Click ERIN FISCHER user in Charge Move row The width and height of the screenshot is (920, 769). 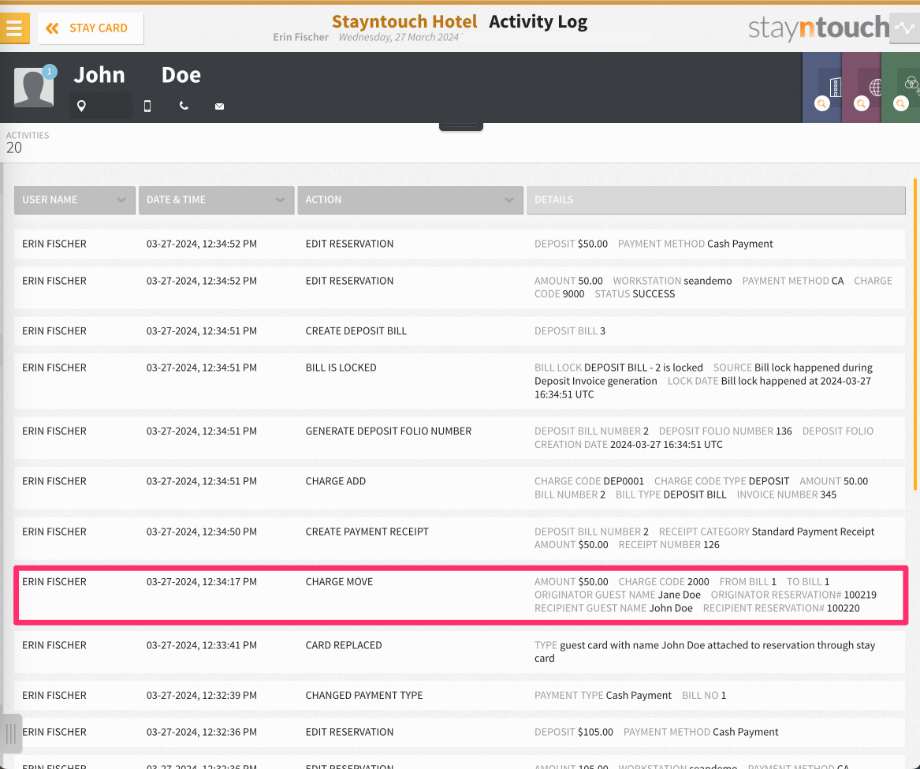54,582
